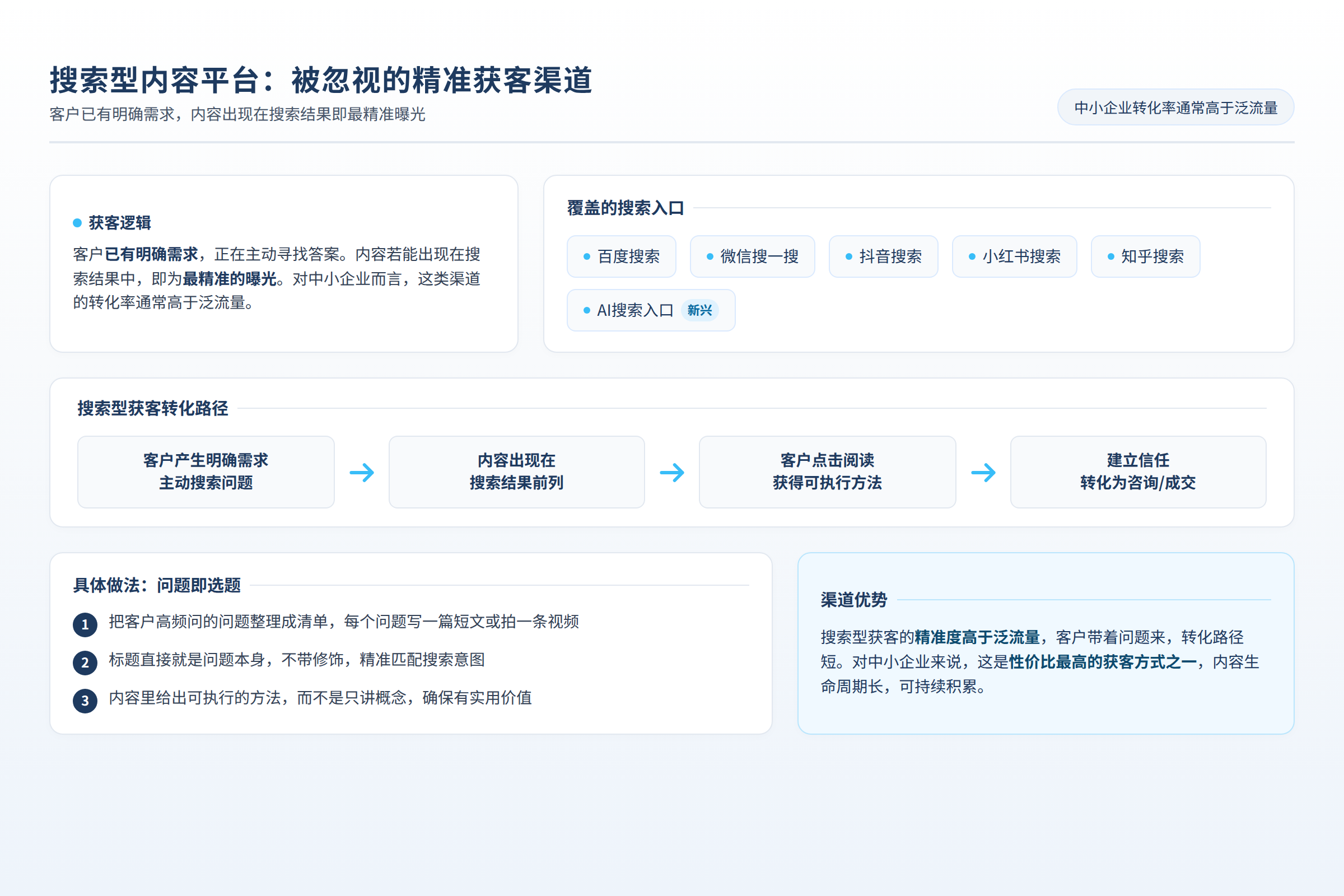Screen dimensions: 1344x896
Task: Select the 客户产生明确需求 主动搜索问题 step
Action: 206,472
